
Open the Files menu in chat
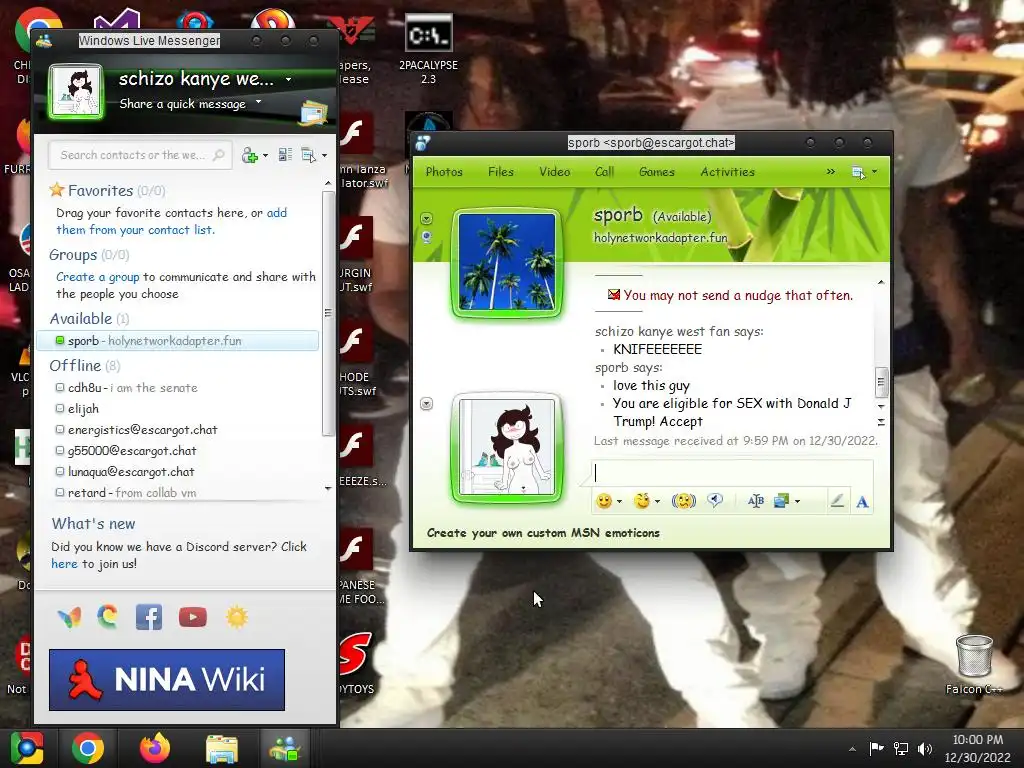(501, 172)
